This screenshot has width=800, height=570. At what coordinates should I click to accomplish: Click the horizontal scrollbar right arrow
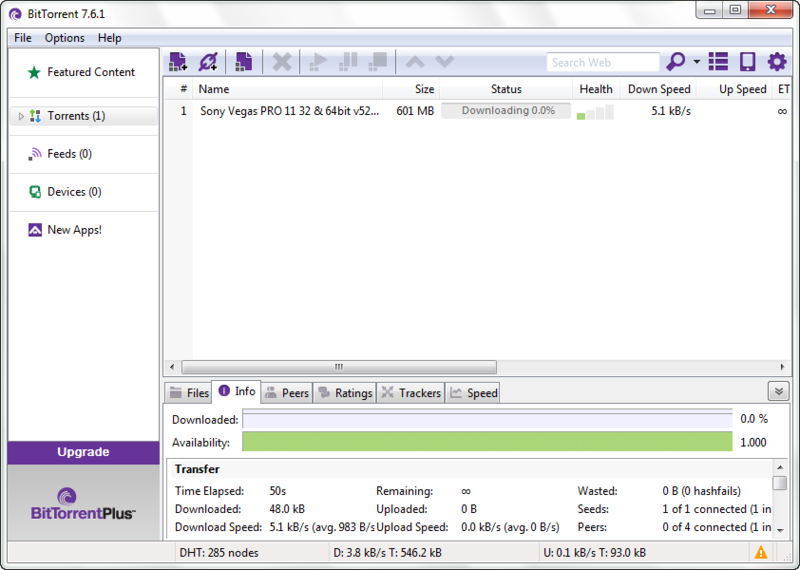(782, 367)
